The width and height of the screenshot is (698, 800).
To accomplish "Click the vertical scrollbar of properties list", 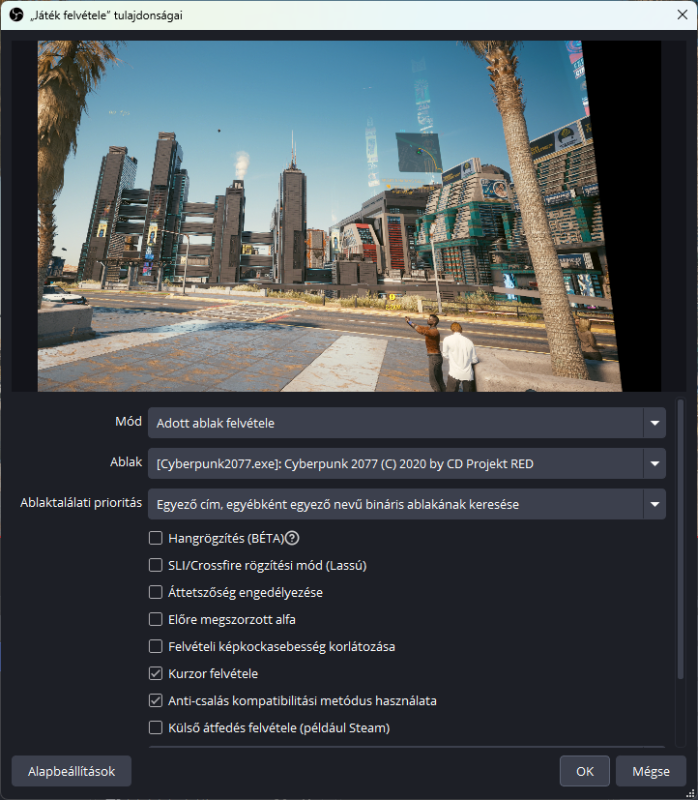I will tap(680, 539).
